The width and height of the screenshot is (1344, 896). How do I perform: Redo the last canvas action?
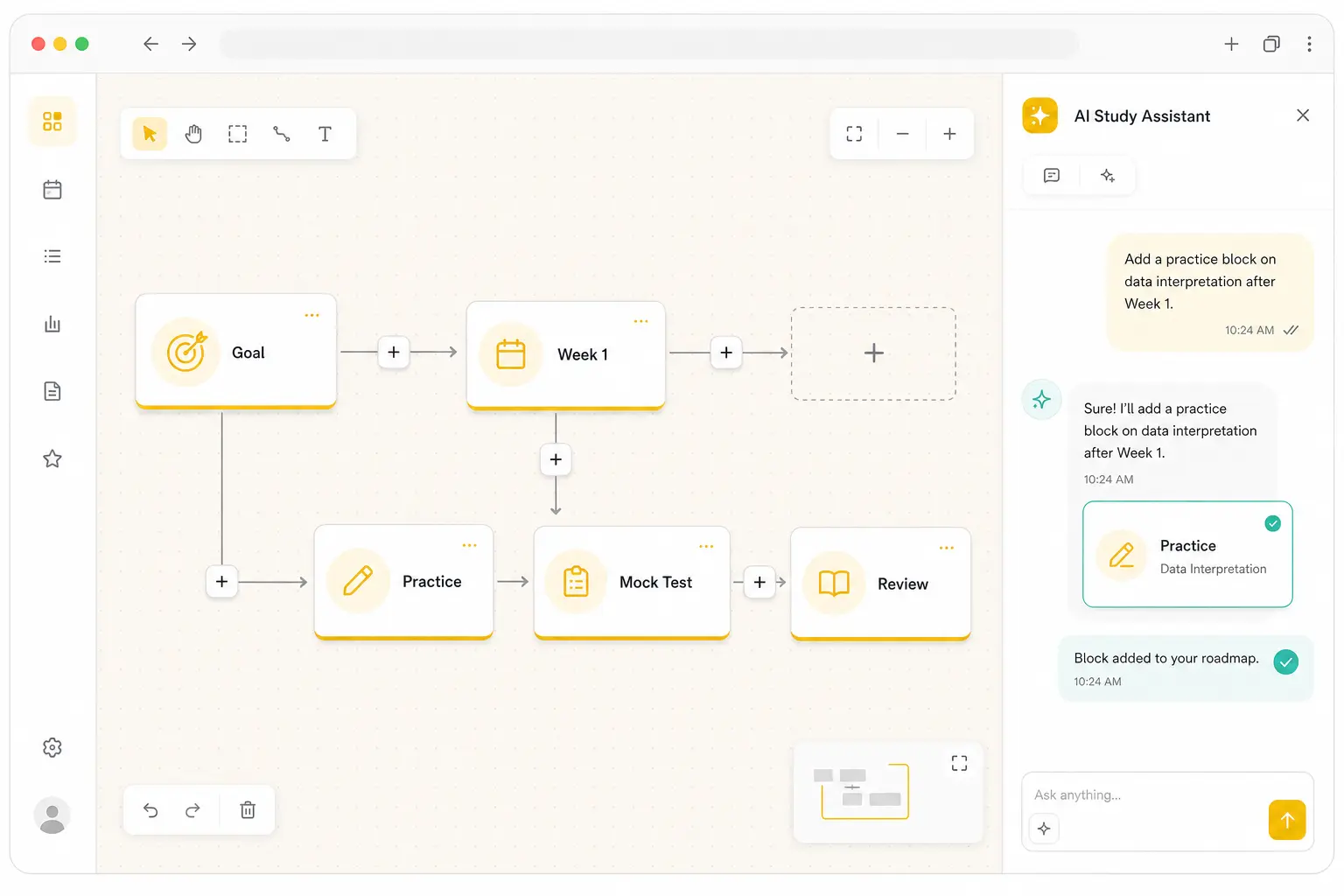click(x=192, y=810)
